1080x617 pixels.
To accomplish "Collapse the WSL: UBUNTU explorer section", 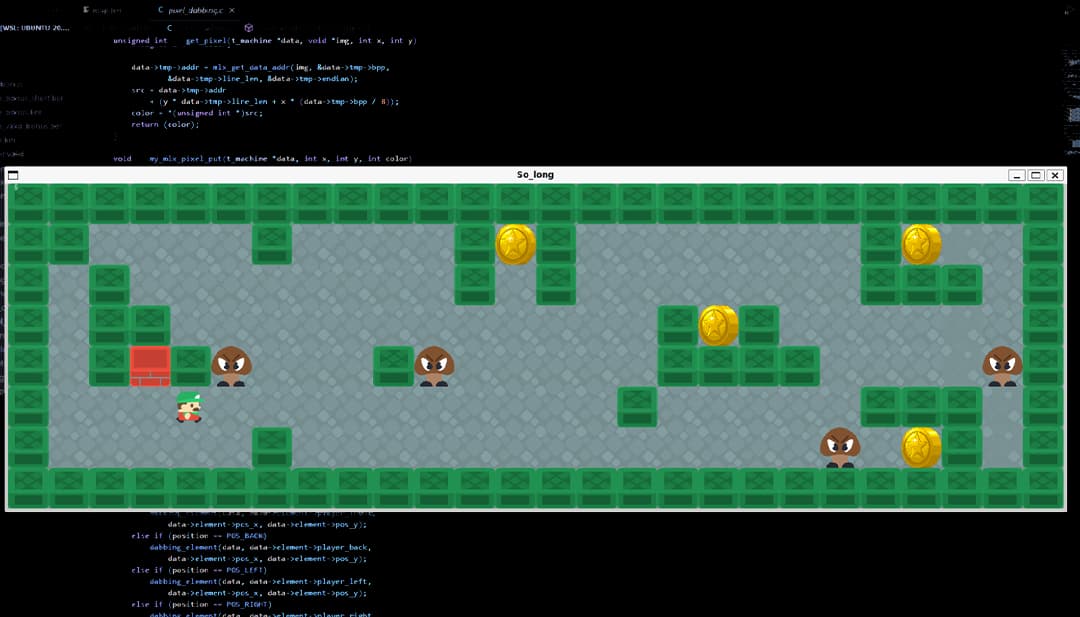I will [35, 28].
